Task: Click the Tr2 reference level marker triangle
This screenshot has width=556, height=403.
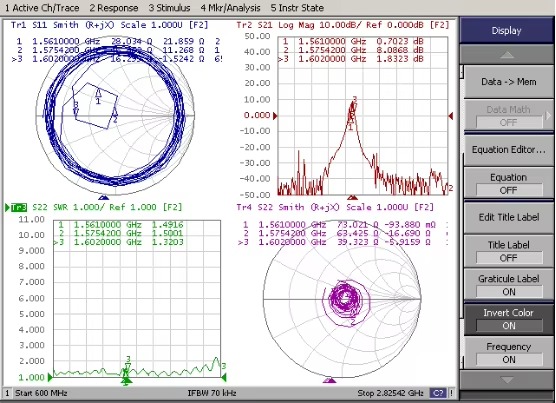Action: (x=275, y=116)
